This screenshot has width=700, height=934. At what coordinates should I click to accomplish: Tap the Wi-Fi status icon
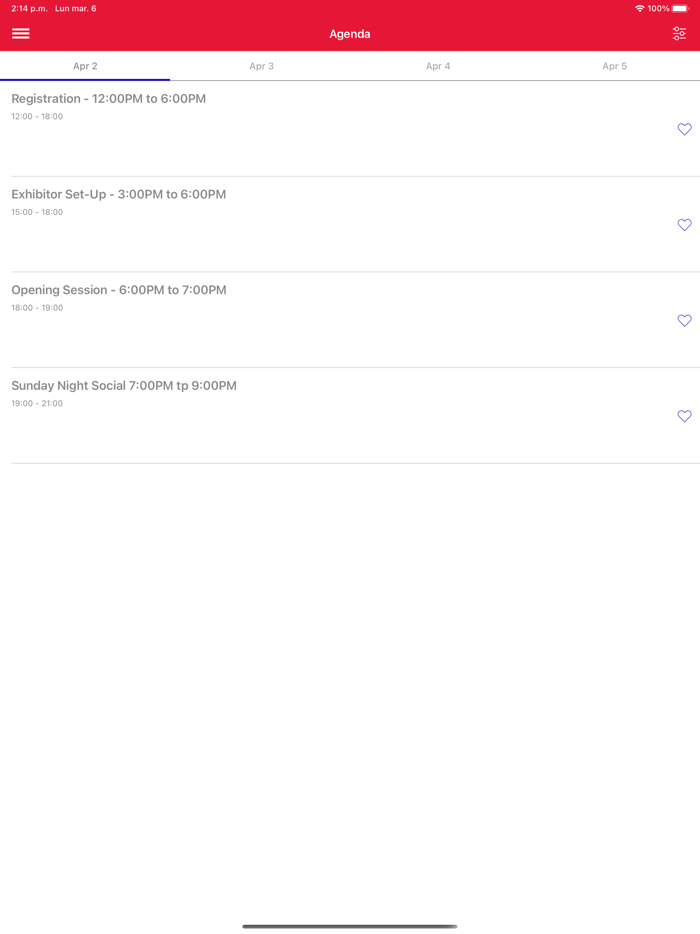pos(640,8)
